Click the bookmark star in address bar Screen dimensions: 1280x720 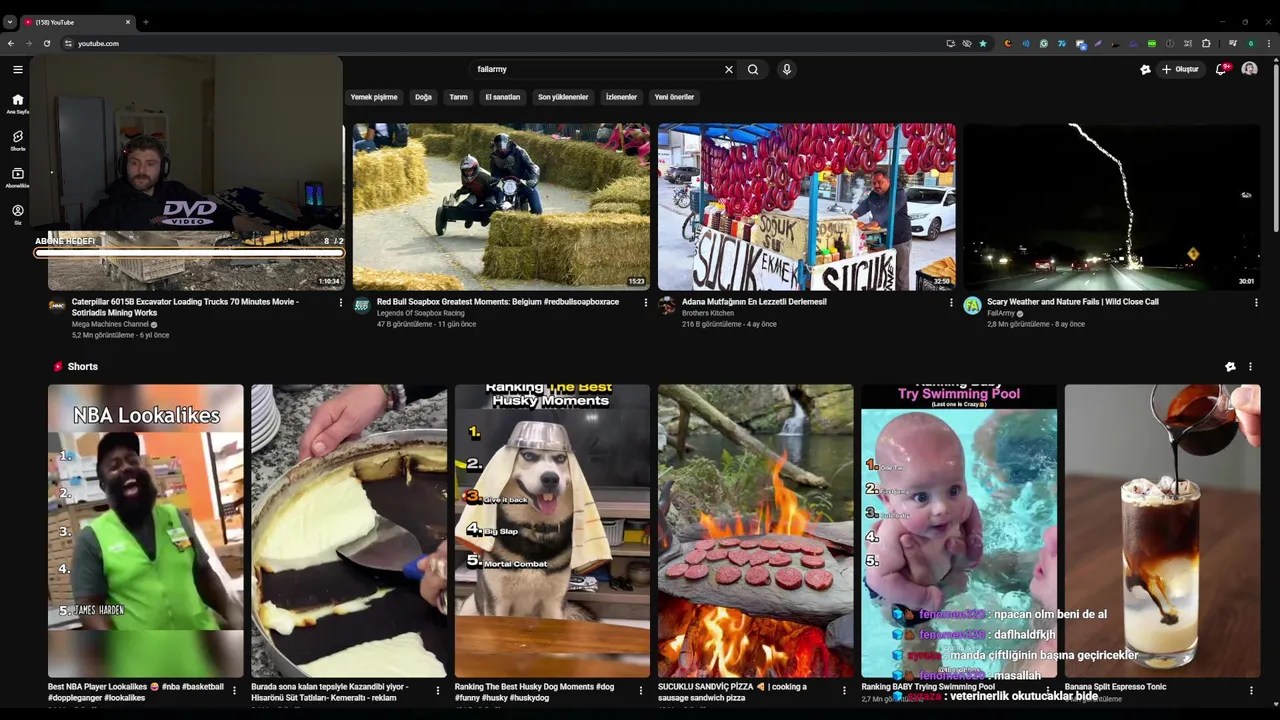click(x=983, y=43)
